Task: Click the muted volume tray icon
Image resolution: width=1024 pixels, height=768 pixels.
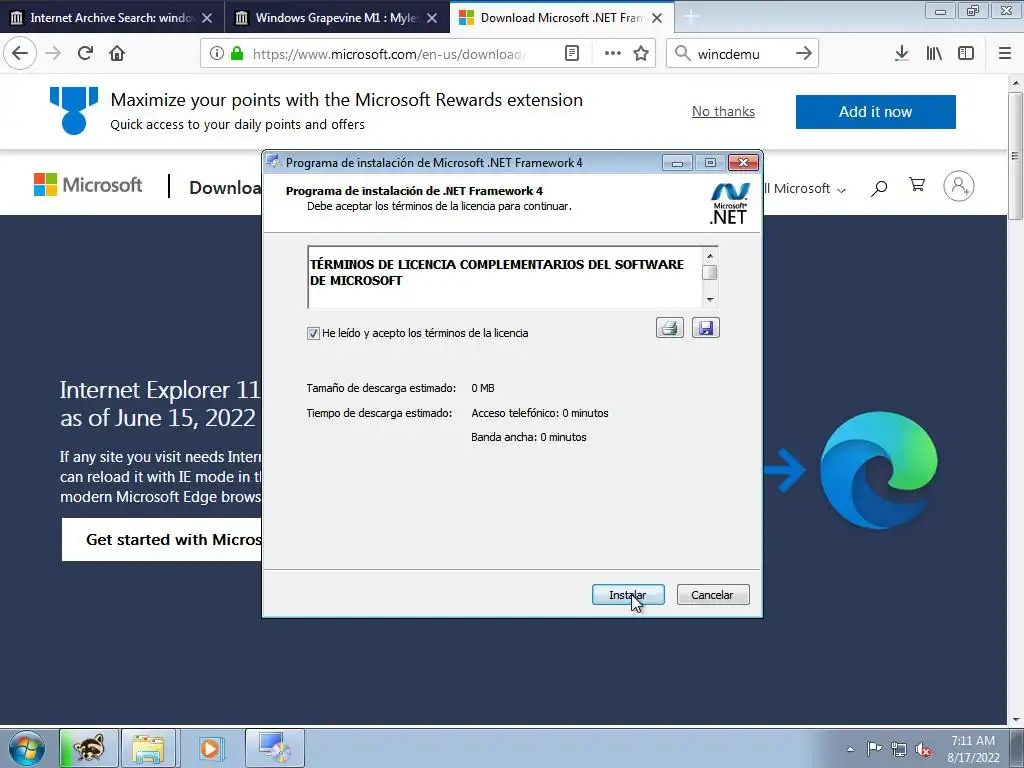Action: tap(923, 749)
